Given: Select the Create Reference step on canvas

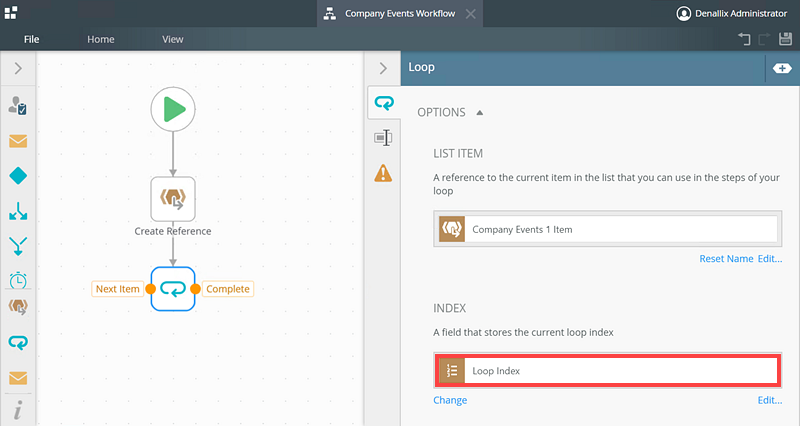Looking at the screenshot, I should (173, 199).
